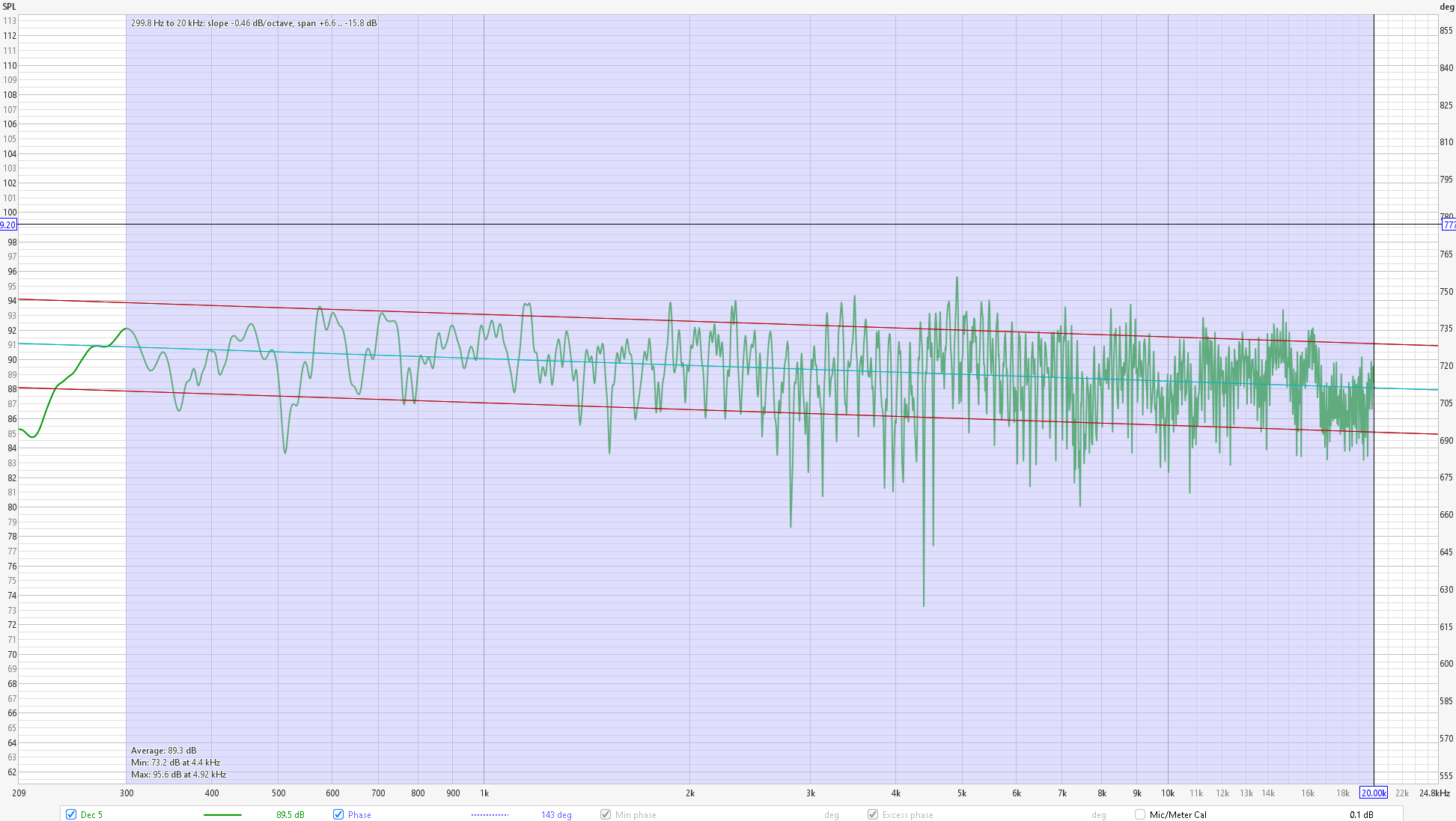The image size is (1456, 821).
Task: Click the 5k frequency axis label
Action: click(x=962, y=793)
